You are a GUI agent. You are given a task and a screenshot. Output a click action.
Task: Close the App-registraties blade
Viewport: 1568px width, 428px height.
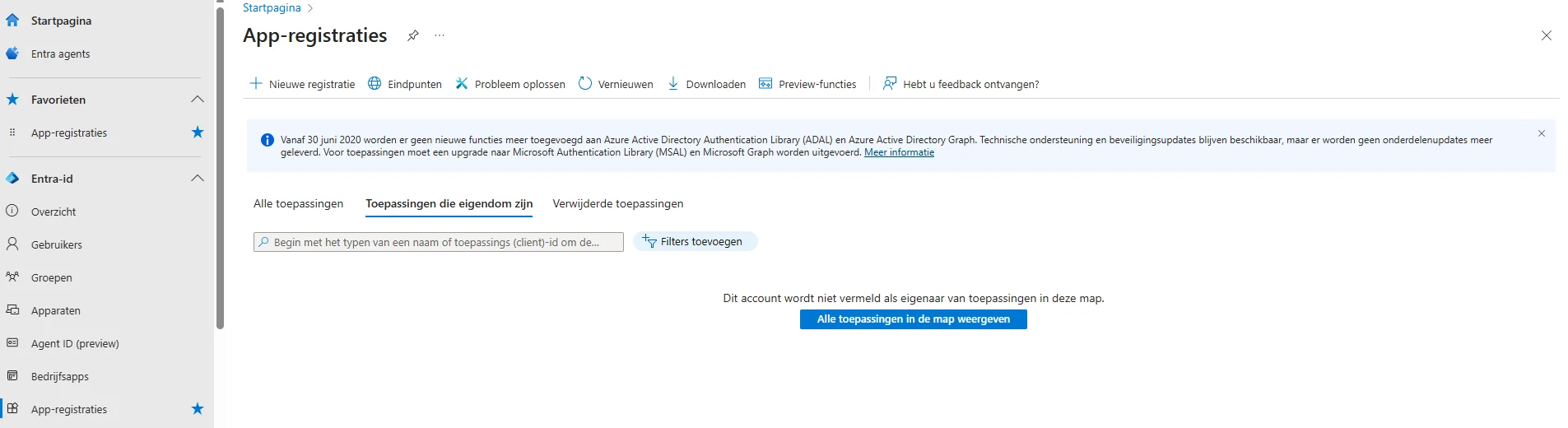coord(1547,35)
